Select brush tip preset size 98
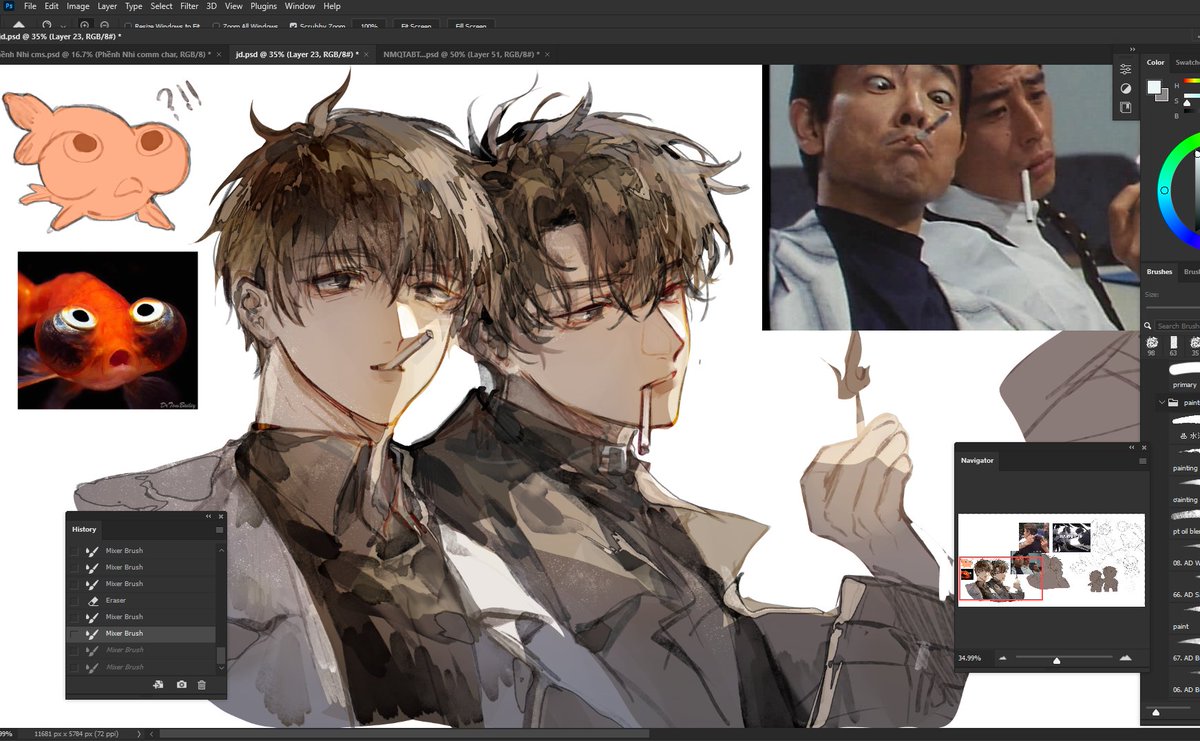 pos(1153,346)
